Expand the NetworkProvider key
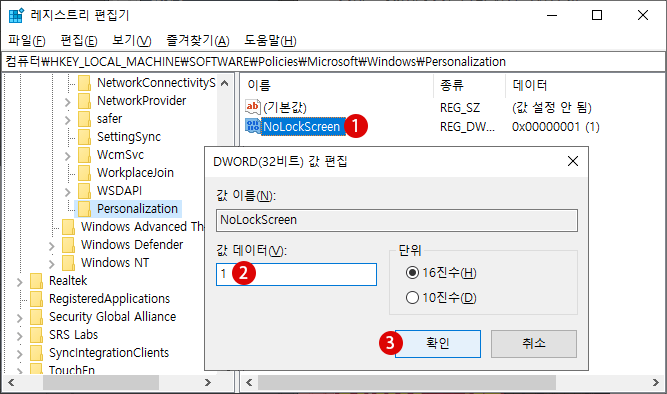The width and height of the screenshot is (667, 394). (67, 102)
